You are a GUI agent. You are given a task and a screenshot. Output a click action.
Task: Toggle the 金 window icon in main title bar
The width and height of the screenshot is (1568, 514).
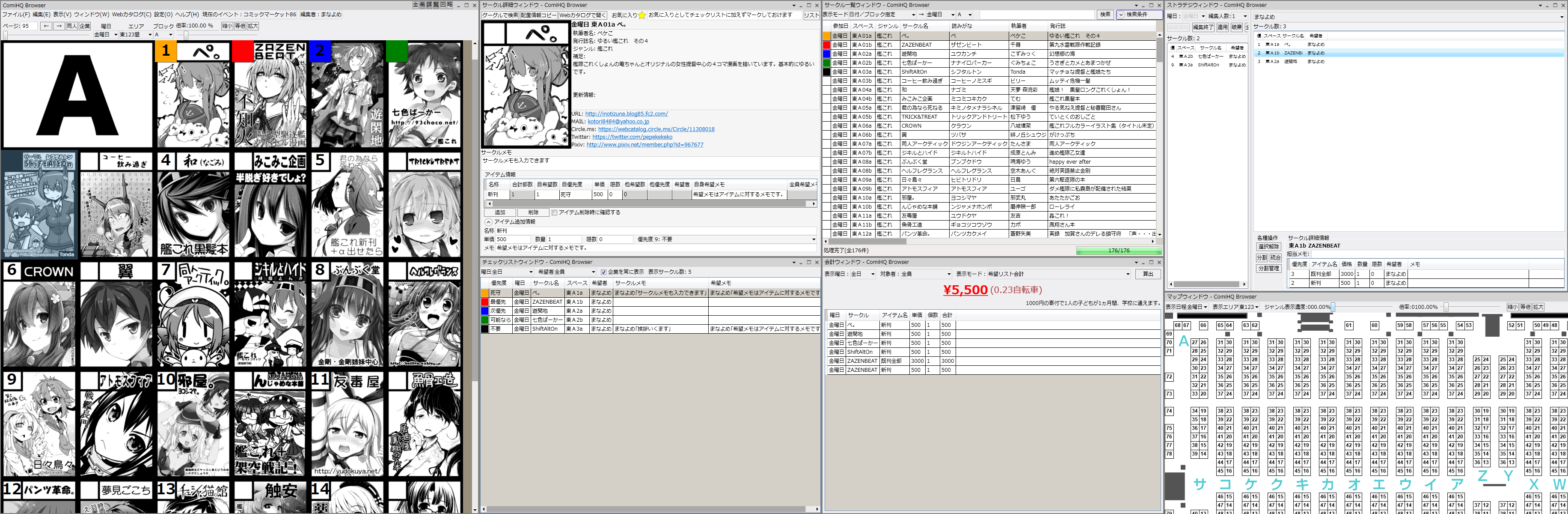tap(416, 4)
